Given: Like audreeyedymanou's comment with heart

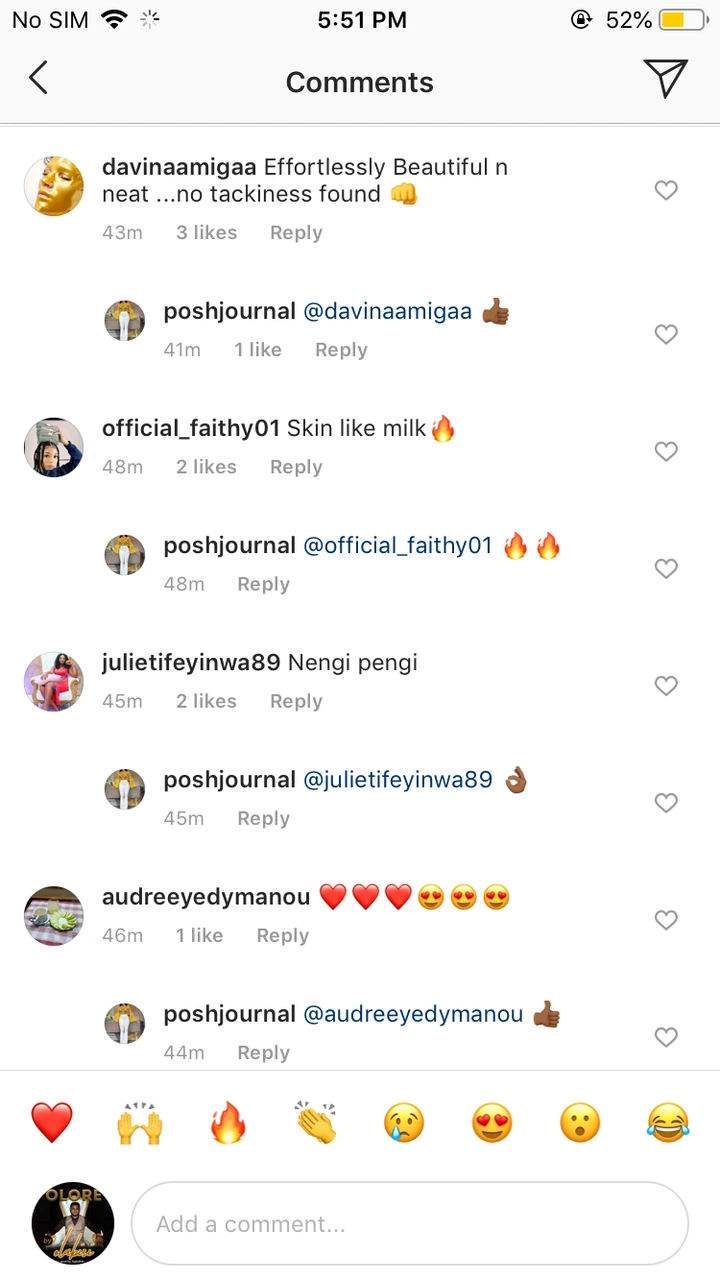Looking at the screenshot, I should coord(666,920).
